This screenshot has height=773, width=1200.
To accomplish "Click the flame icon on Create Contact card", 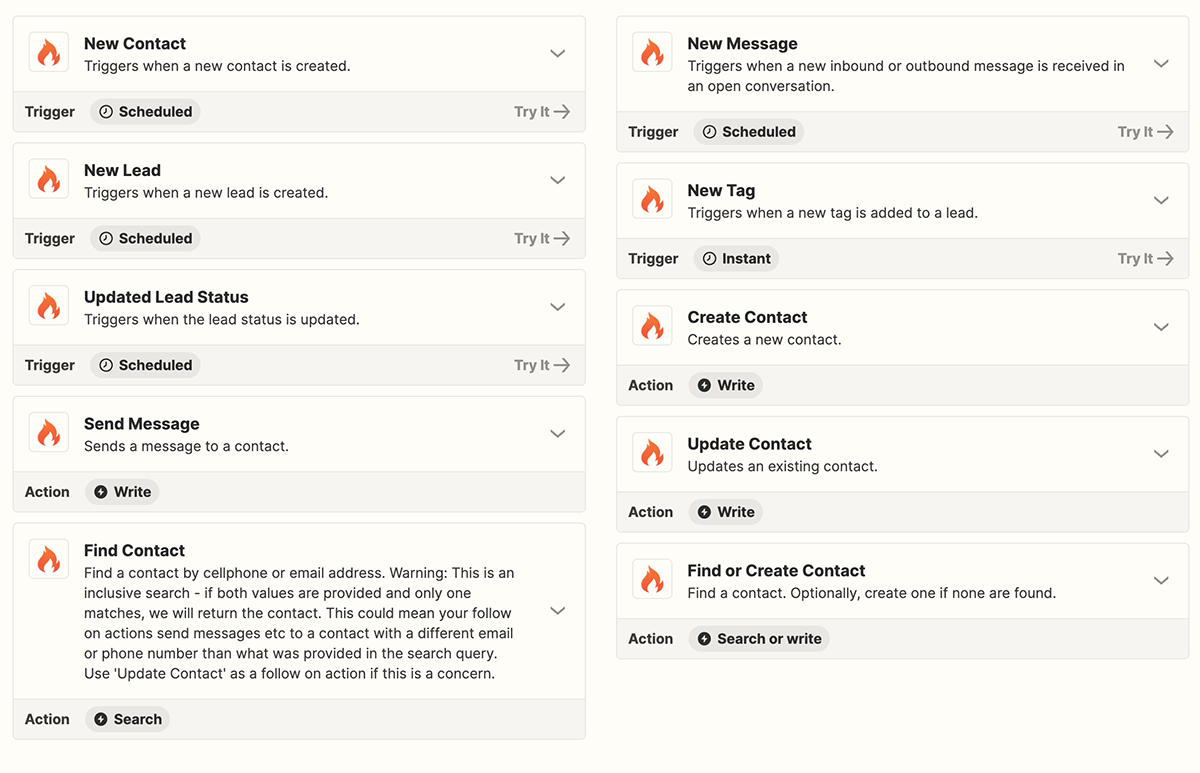I will coord(652,327).
